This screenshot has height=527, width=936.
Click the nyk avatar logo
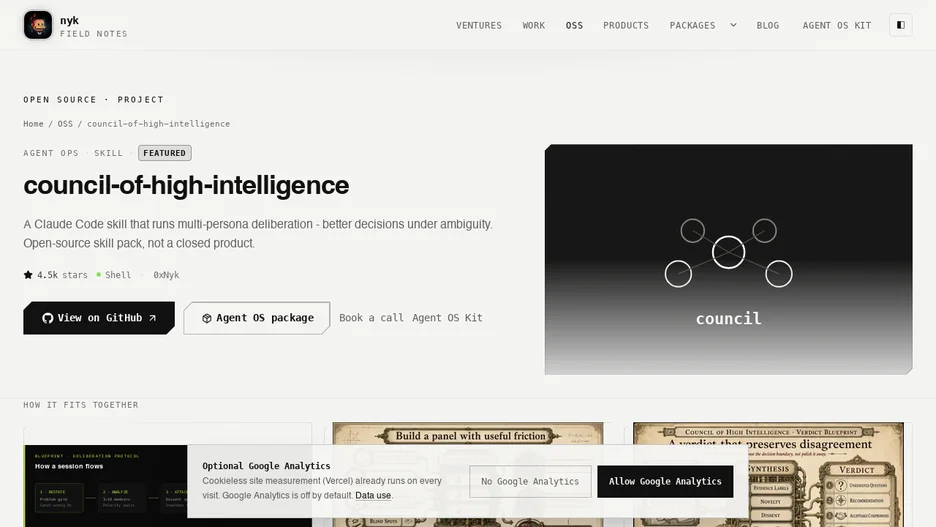tap(38, 25)
